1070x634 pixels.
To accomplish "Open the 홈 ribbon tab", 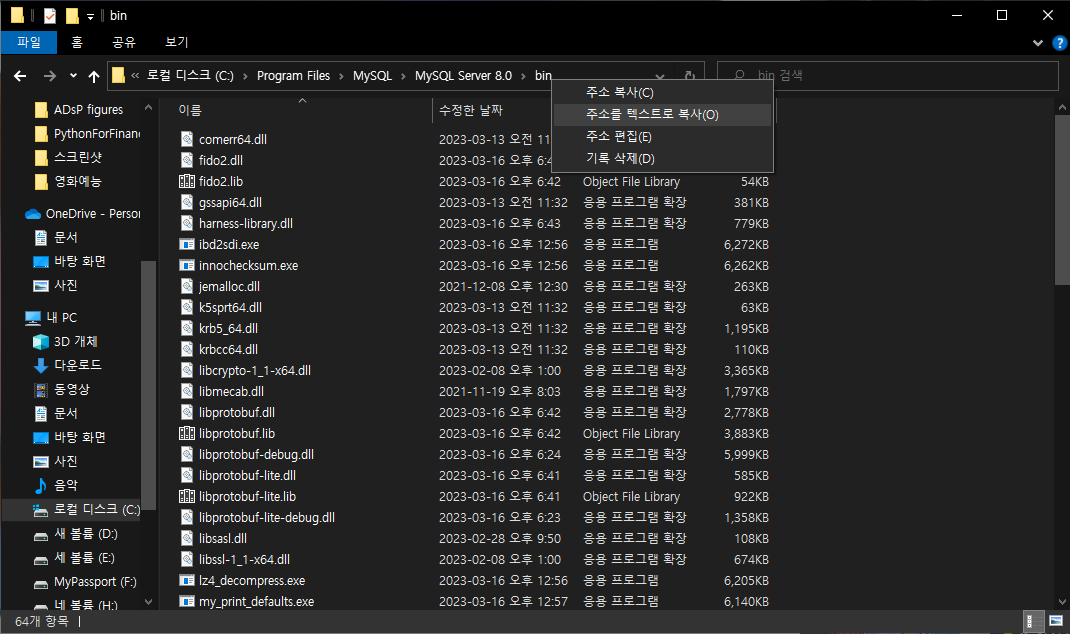I will (x=76, y=42).
